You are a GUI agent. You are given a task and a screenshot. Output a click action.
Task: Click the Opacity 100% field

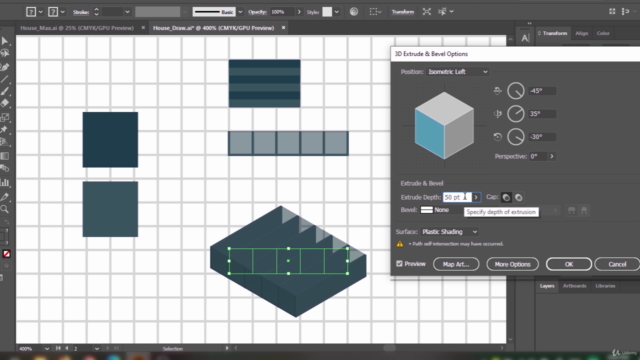pos(282,12)
